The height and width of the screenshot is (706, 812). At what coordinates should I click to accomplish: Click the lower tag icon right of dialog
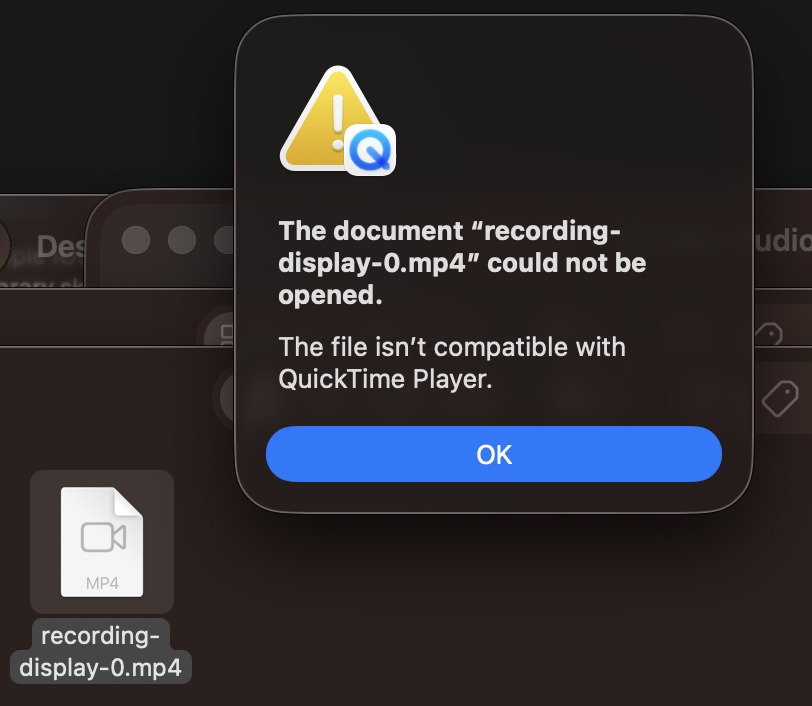[779, 400]
